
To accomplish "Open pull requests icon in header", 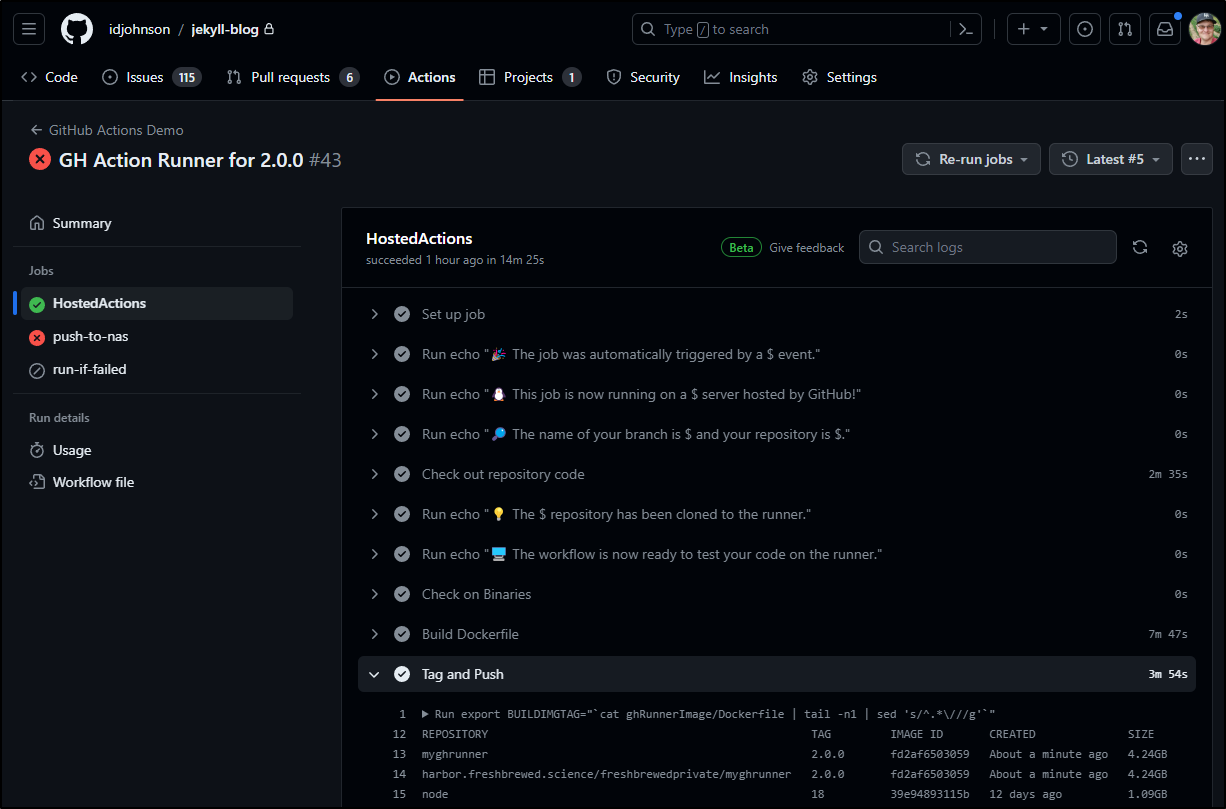I will coord(1125,29).
